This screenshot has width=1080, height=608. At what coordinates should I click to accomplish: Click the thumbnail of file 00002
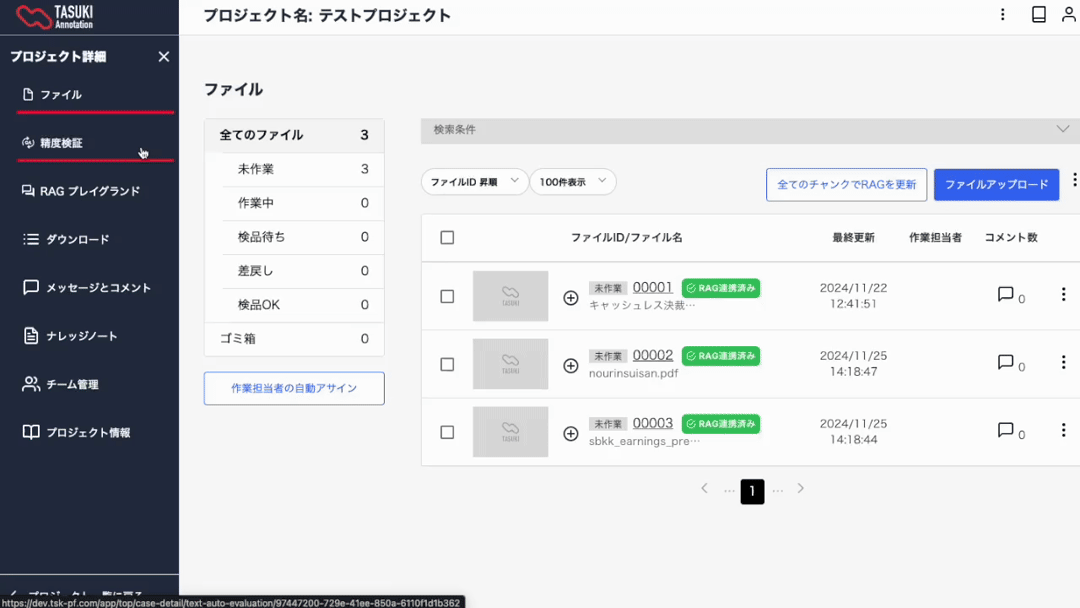coord(510,364)
